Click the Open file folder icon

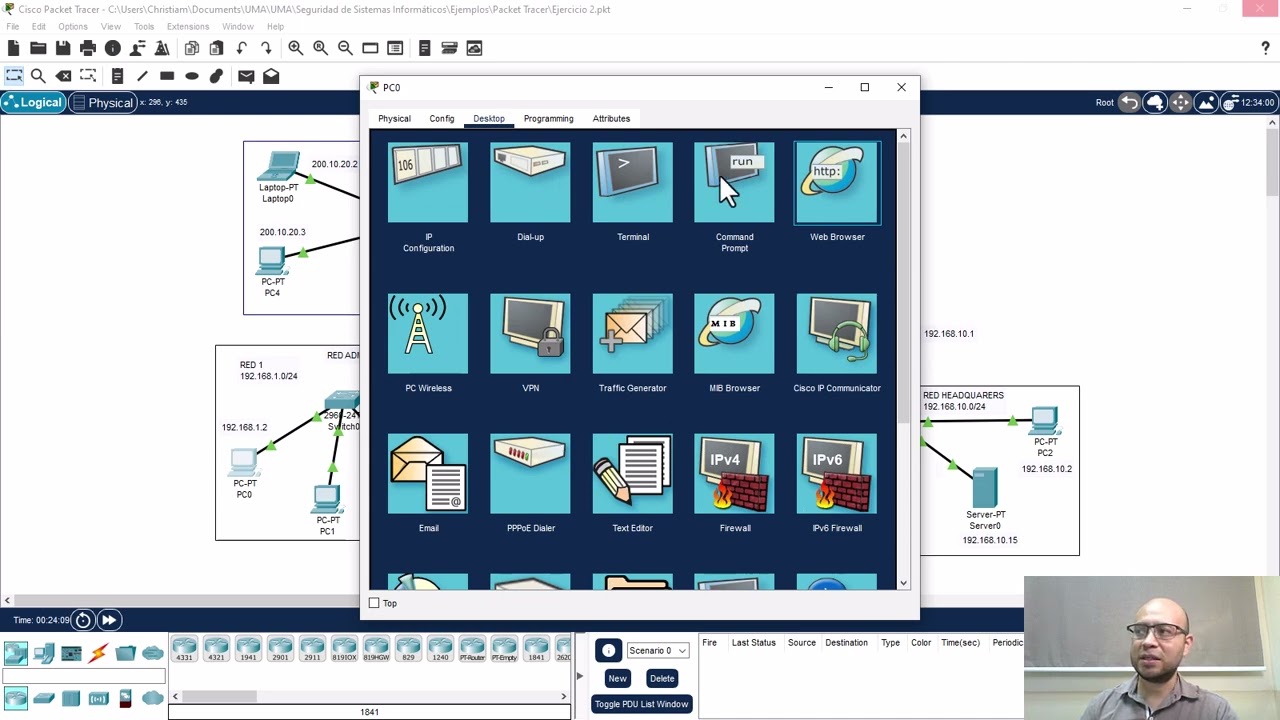(38, 48)
